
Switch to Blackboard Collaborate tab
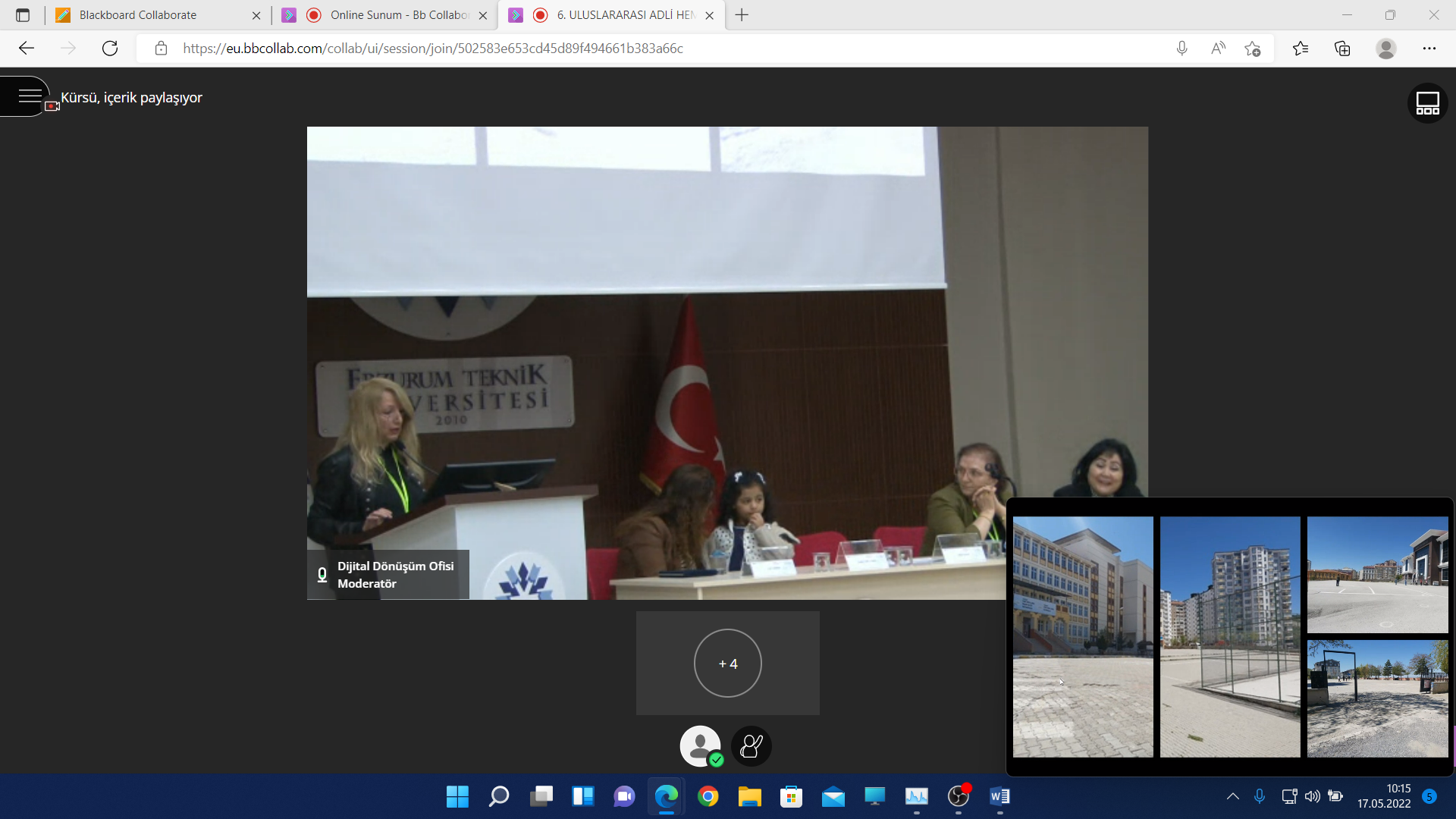click(x=137, y=15)
